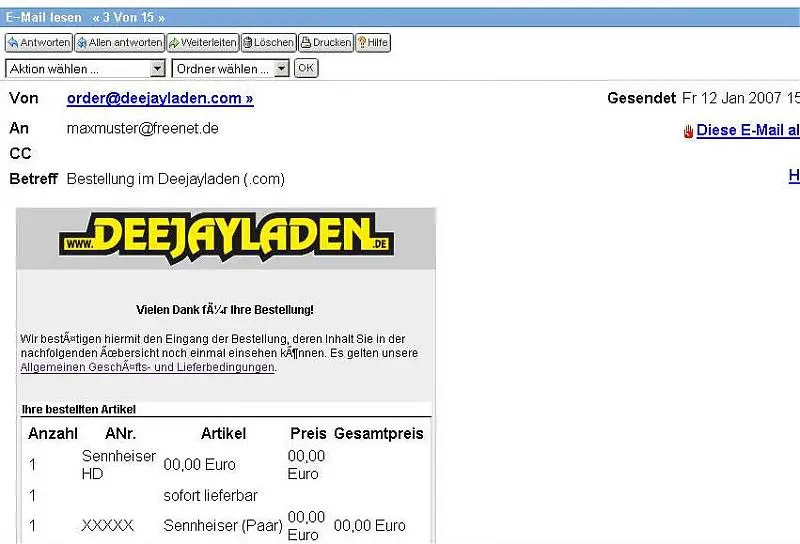The image size is (800, 544).
Task: Click the Deejayladen logo banner
Action: click(x=226, y=238)
